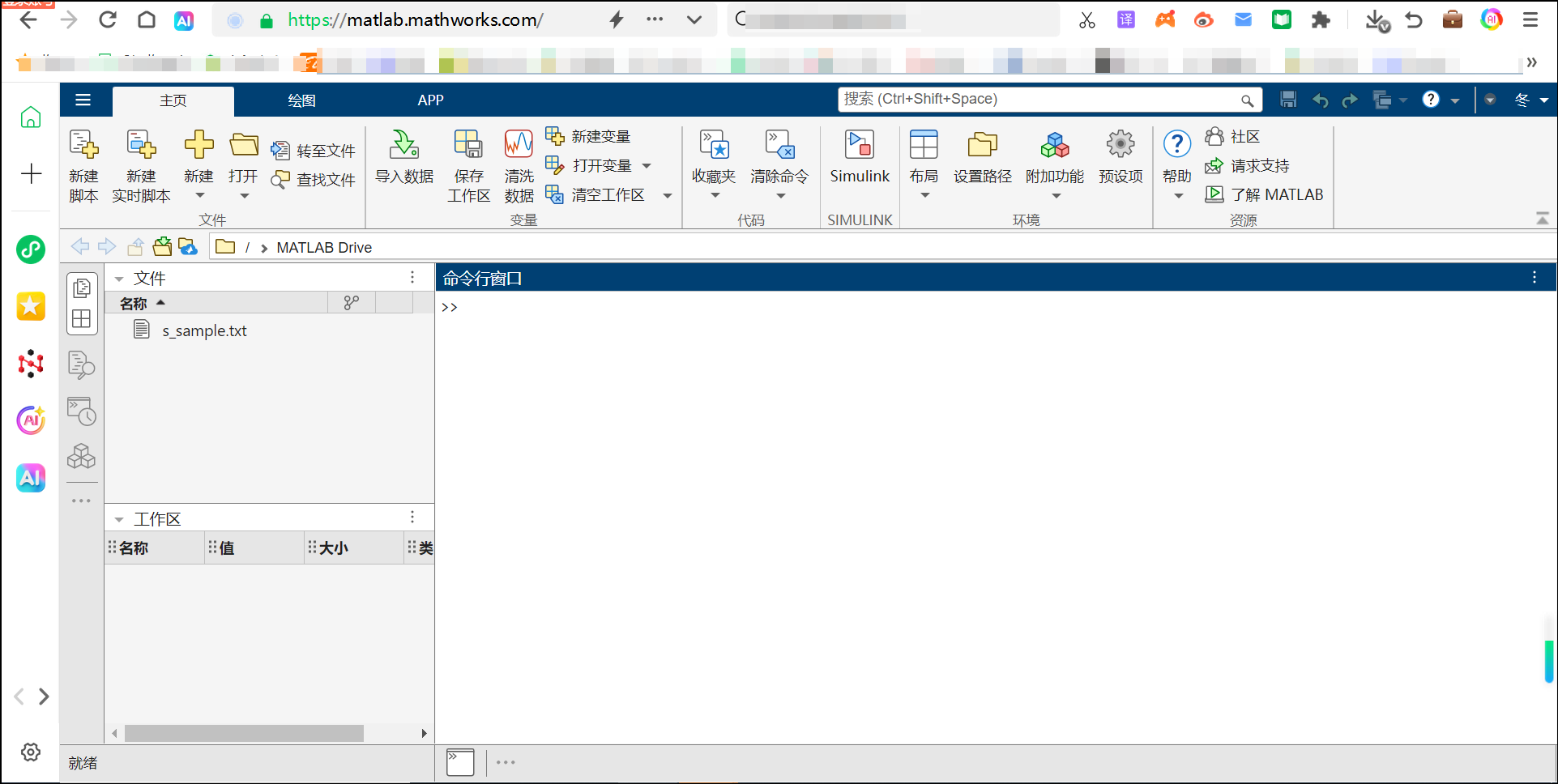
Task: Click Request Support (请求支持)
Action: coord(1248,166)
